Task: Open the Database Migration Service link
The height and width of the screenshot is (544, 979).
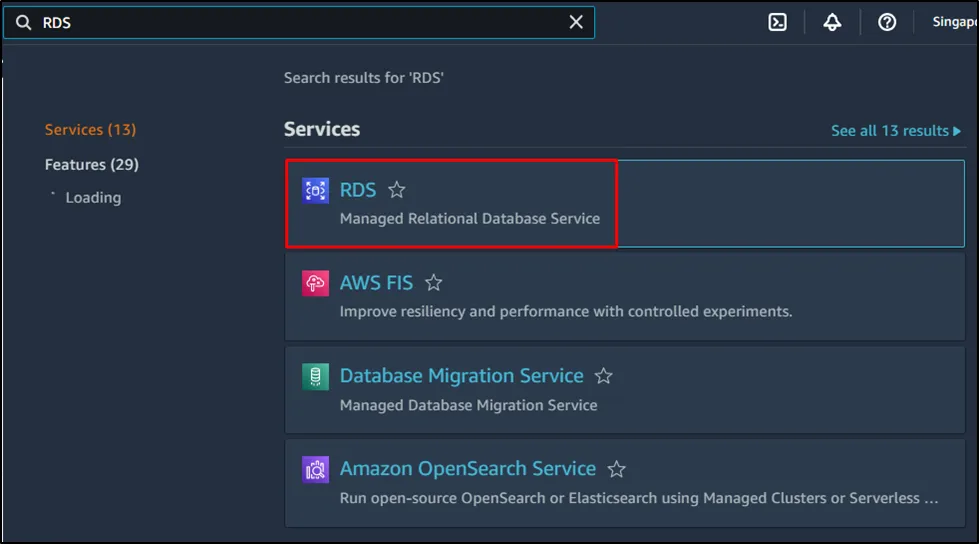Action: (x=461, y=376)
